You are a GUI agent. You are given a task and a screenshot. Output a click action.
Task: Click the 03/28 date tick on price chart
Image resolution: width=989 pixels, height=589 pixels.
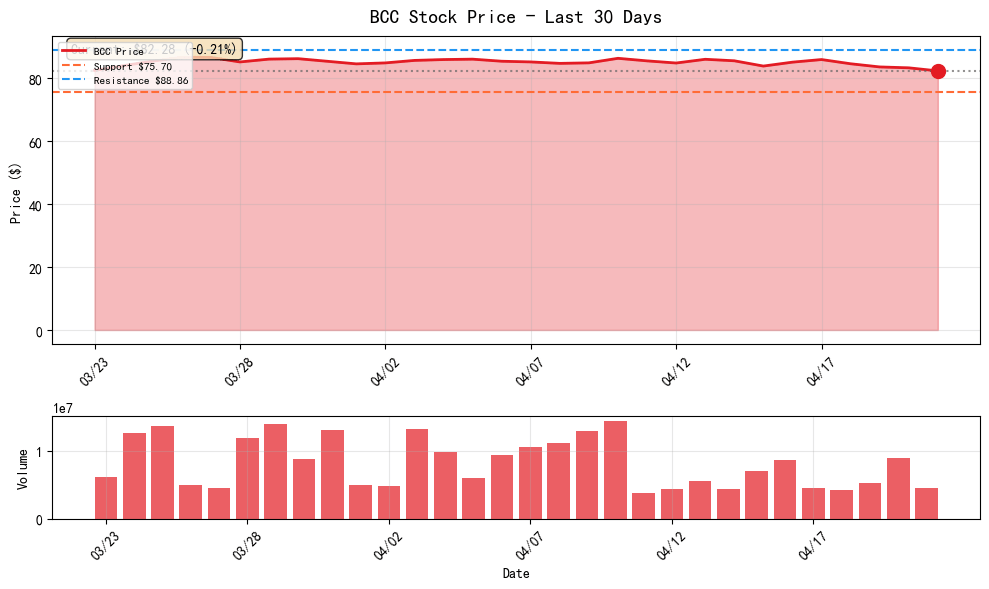click(x=240, y=374)
